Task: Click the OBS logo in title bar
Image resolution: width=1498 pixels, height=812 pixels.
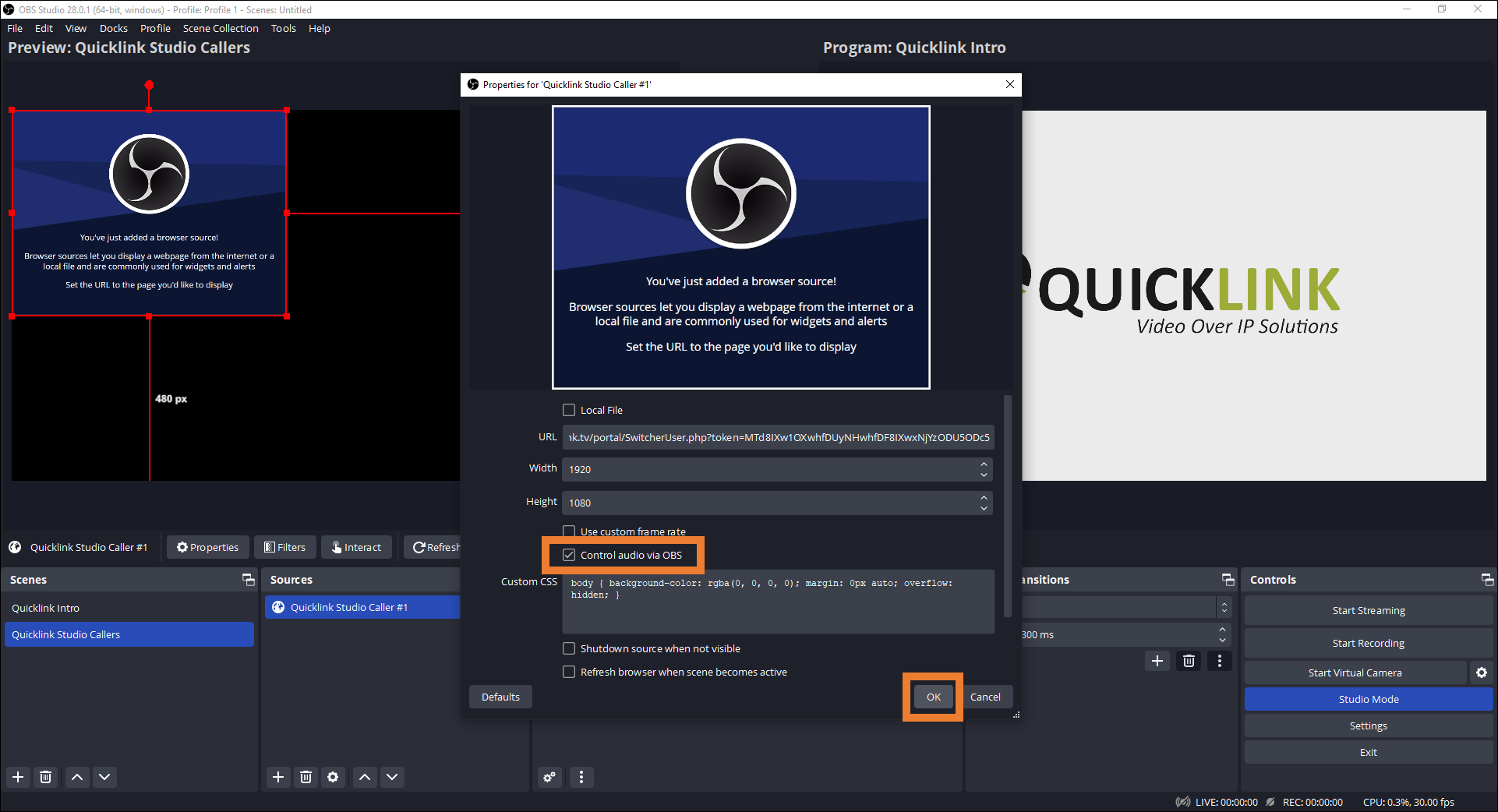Action: [9, 9]
